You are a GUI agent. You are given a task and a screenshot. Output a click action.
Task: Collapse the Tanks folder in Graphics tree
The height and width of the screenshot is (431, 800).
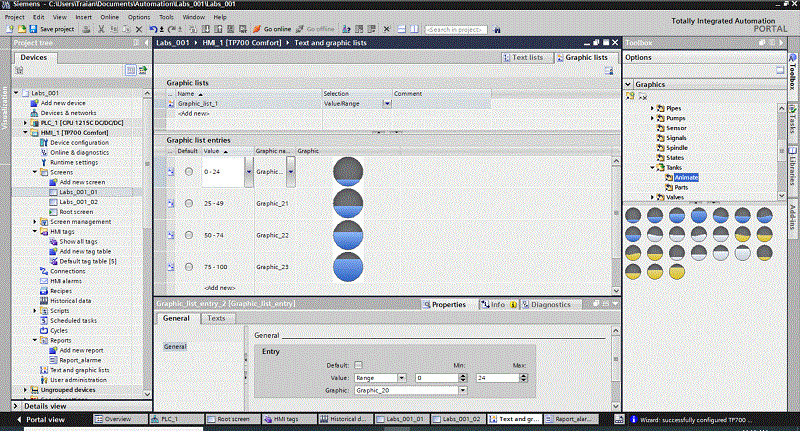pos(653,167)
